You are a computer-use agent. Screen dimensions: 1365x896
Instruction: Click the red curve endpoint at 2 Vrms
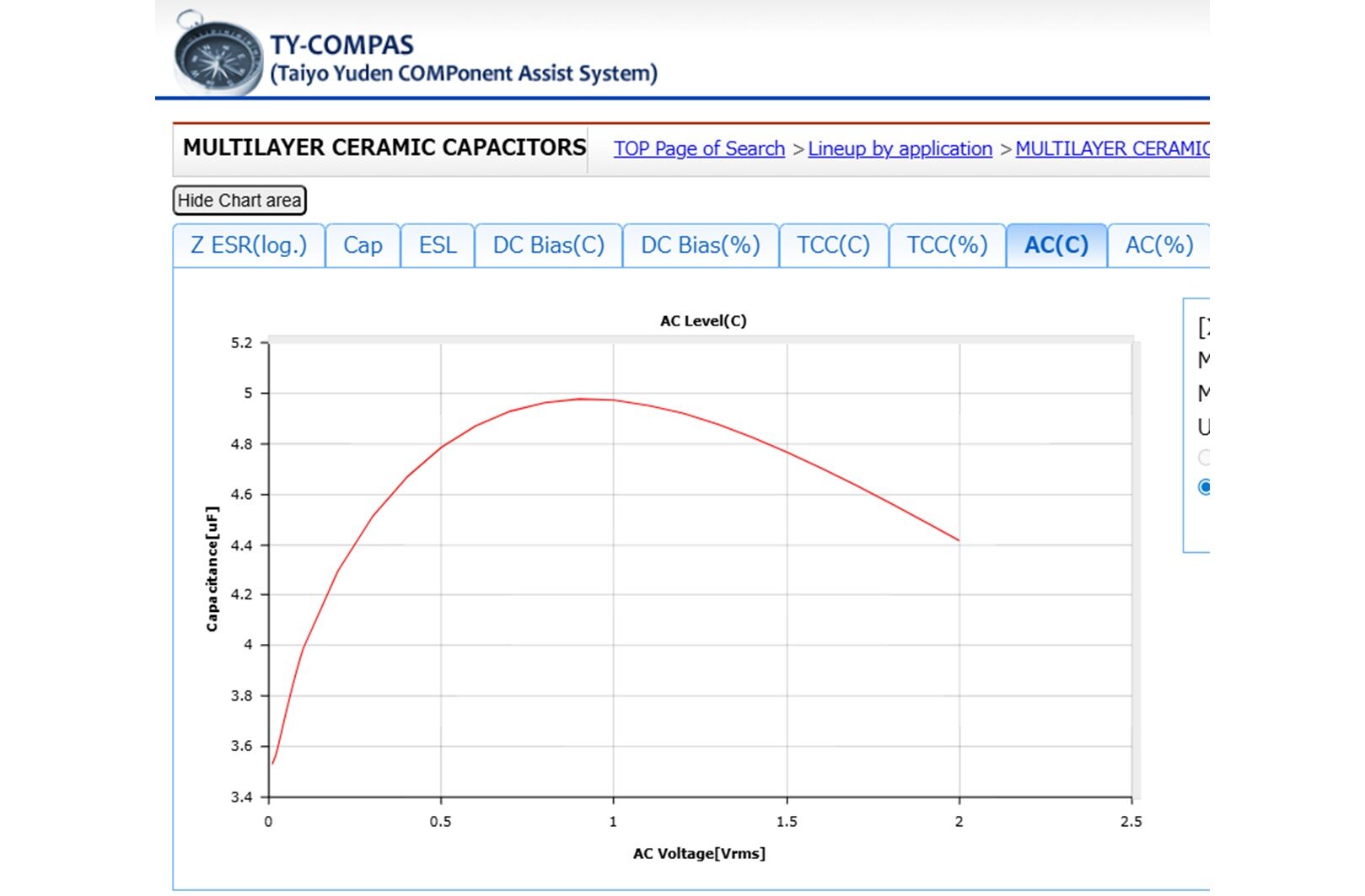click(959, 540)
